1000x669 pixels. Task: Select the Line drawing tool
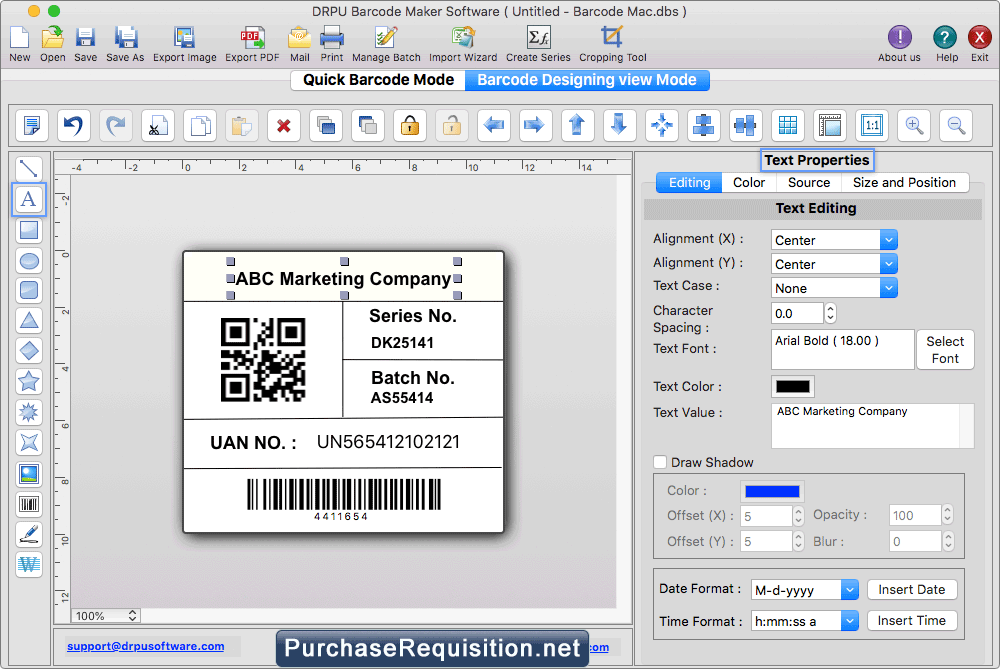click(29, 168)
